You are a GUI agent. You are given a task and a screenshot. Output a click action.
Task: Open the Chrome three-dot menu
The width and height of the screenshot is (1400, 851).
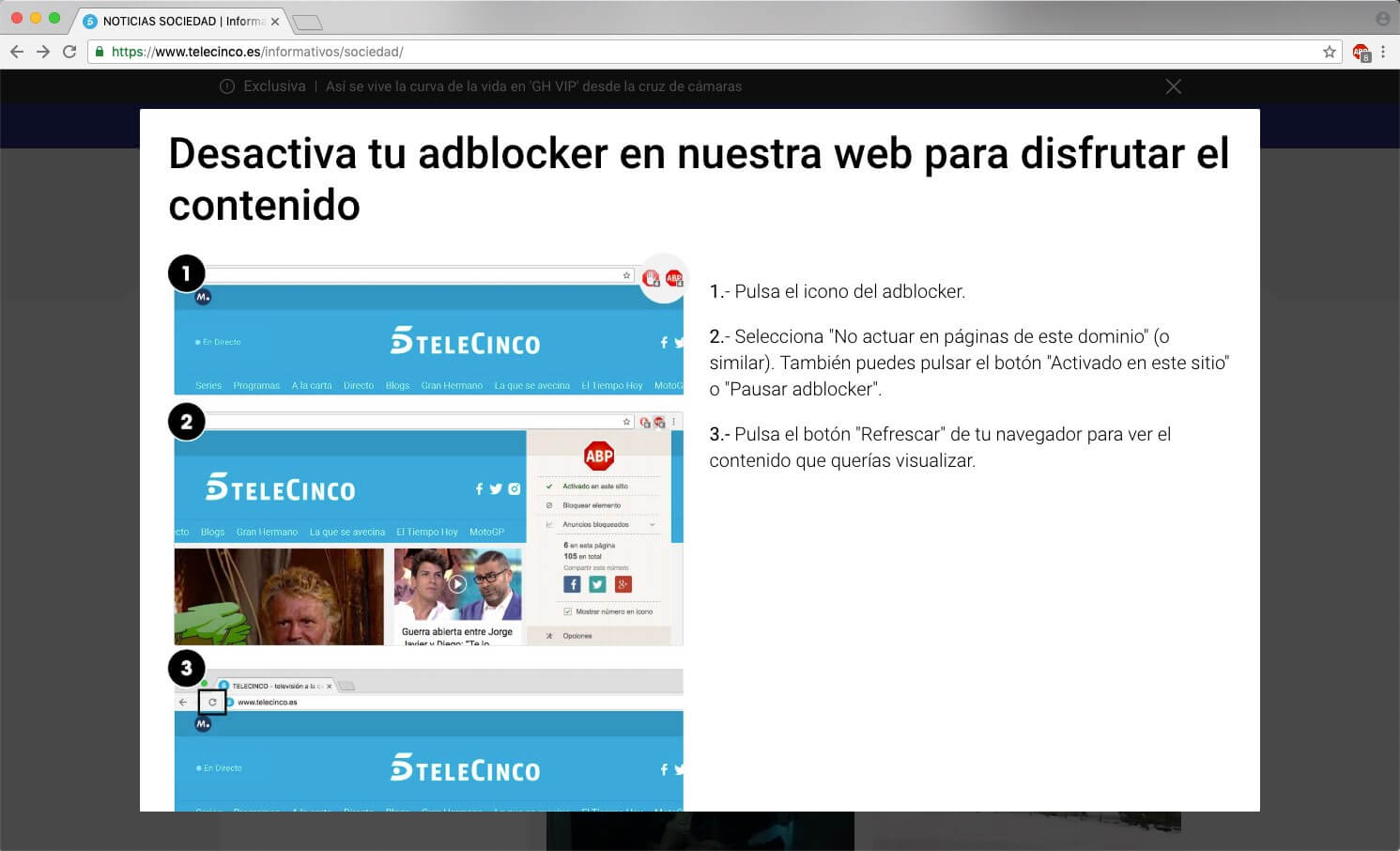pyautogui.click(x=1383, y=52)
